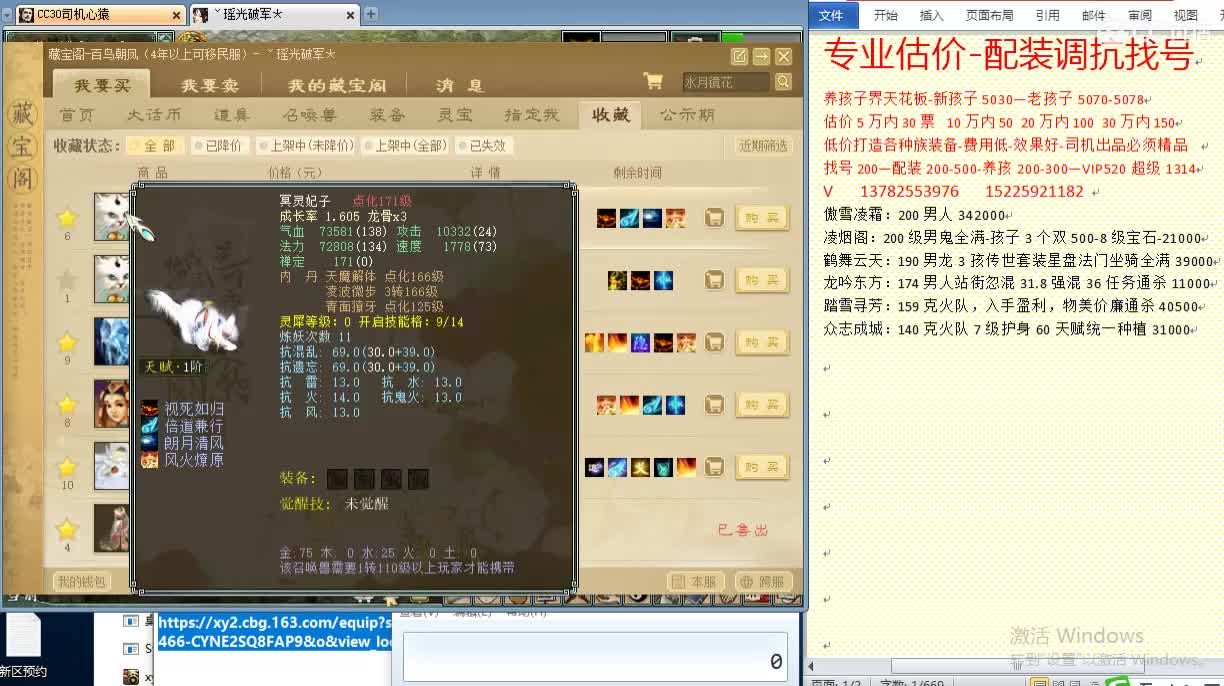1224x686 pixels.
Task: Open 召唤兽 sub-tab
Action: (x=308, y=114)
